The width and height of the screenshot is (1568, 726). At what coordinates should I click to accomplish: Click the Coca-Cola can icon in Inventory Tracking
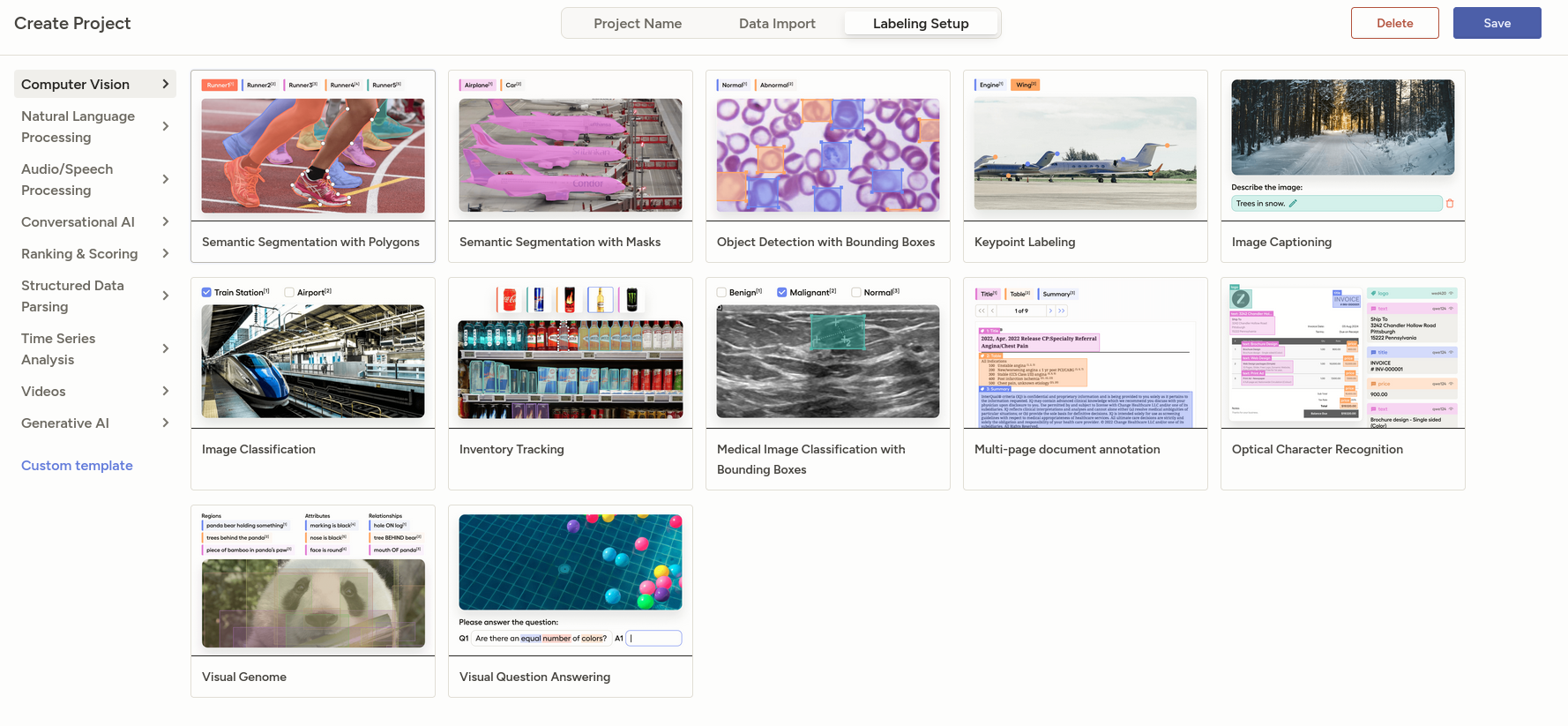tap(509, 300)
